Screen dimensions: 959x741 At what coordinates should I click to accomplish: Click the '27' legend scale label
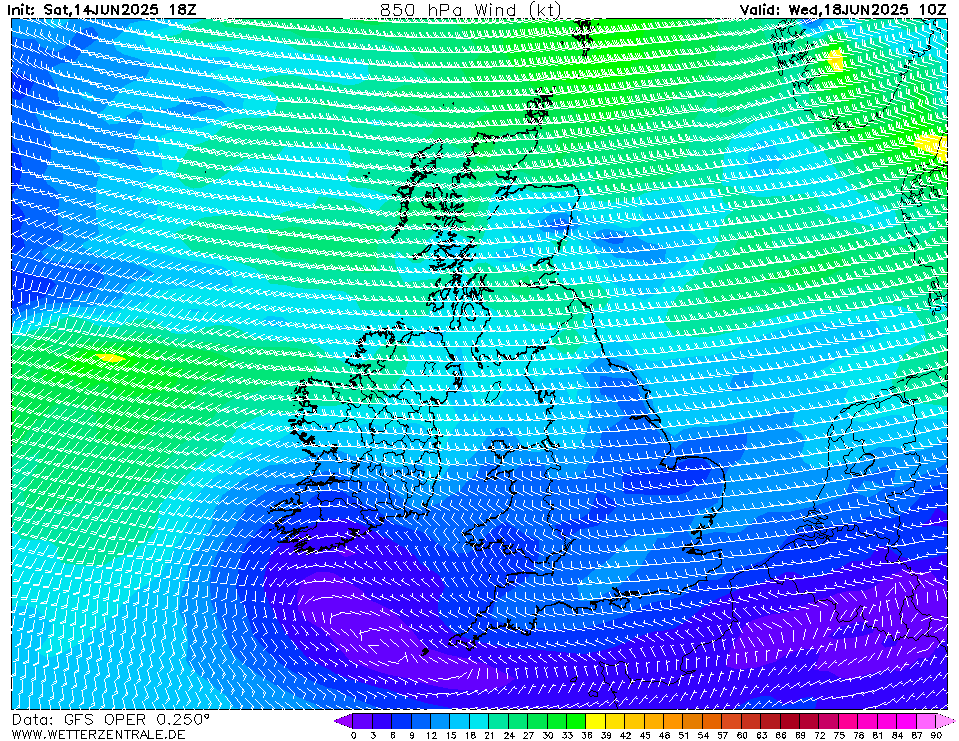(x=528, y=735)
